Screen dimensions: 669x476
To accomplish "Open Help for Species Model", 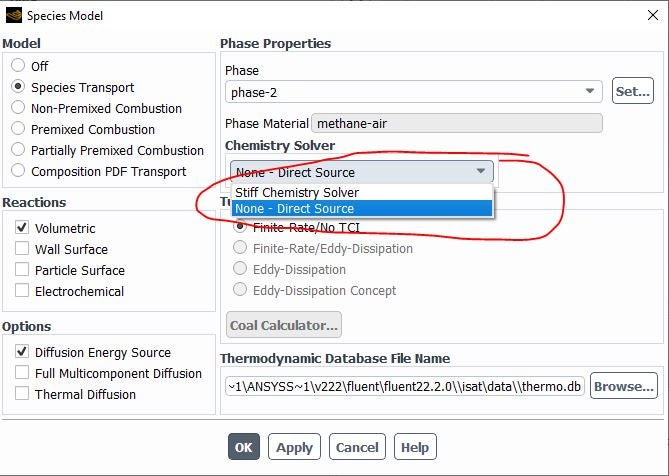I will [415, 447].
